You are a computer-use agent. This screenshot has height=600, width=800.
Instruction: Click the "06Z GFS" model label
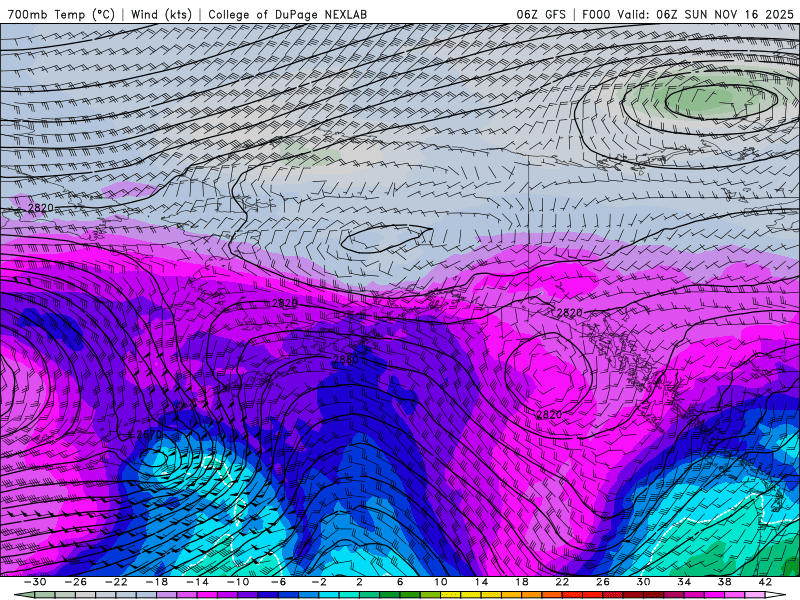pos(541,14)
